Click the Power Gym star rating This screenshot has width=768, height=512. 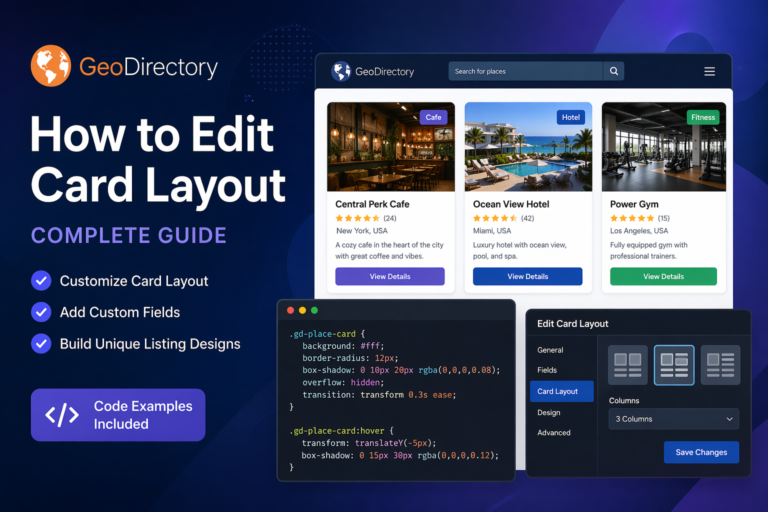pyautogui.click(x=632, y=218)
